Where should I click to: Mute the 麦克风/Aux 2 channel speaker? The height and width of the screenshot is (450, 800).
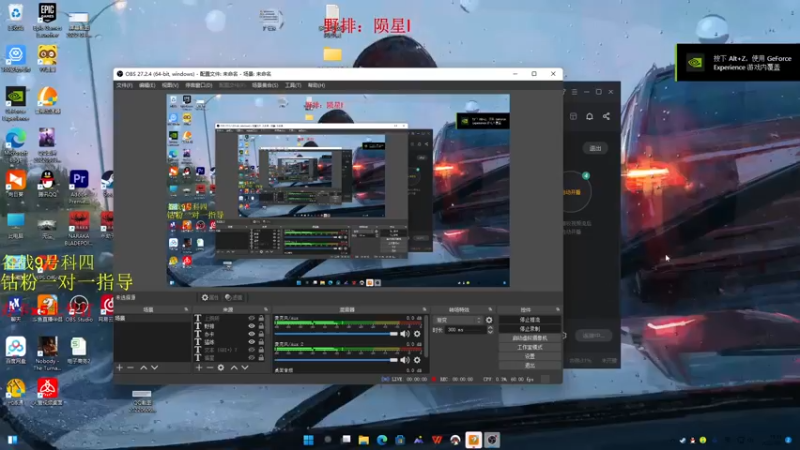pyautogui.click(x=405, y=360)
